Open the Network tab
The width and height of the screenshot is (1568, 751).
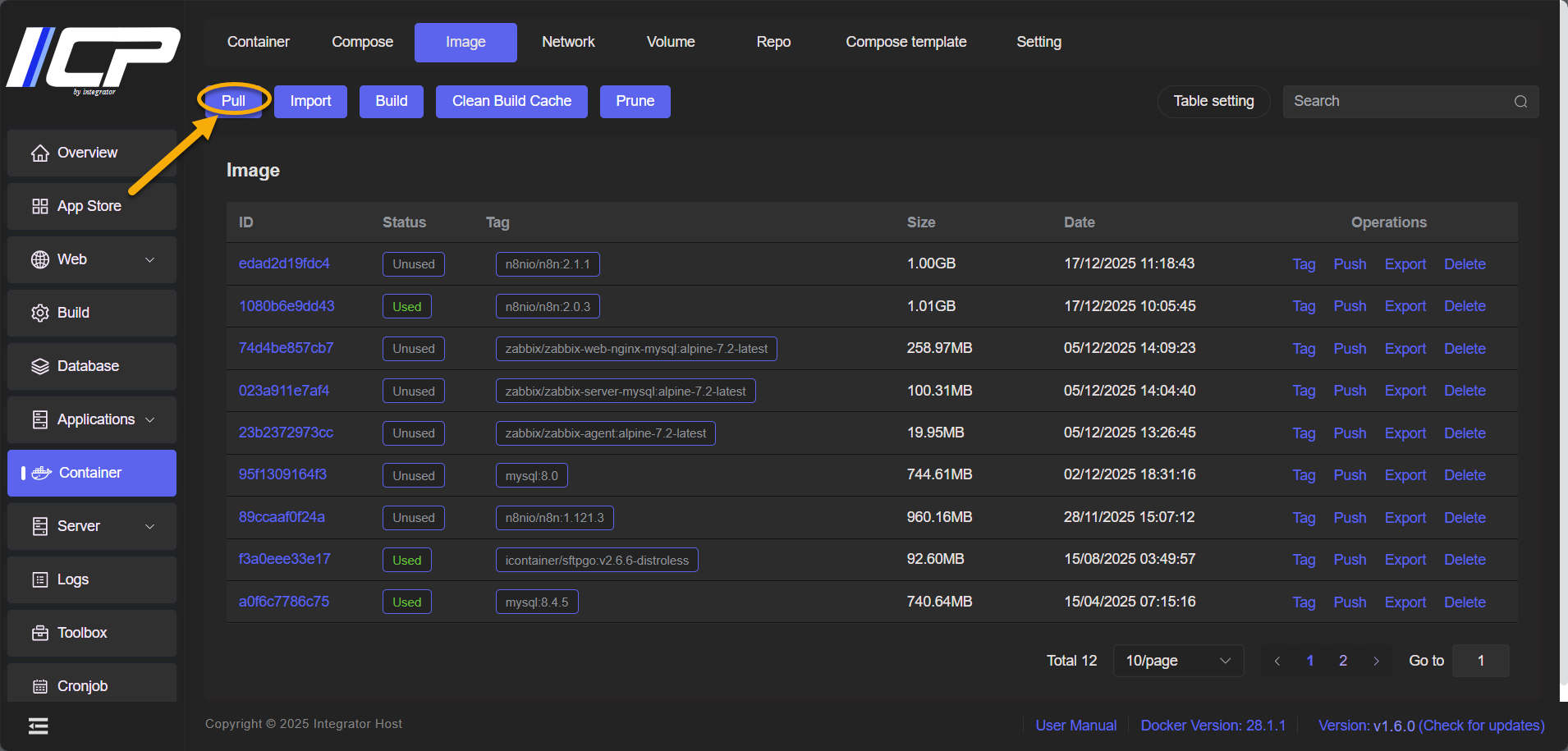[x=568, y=42]
